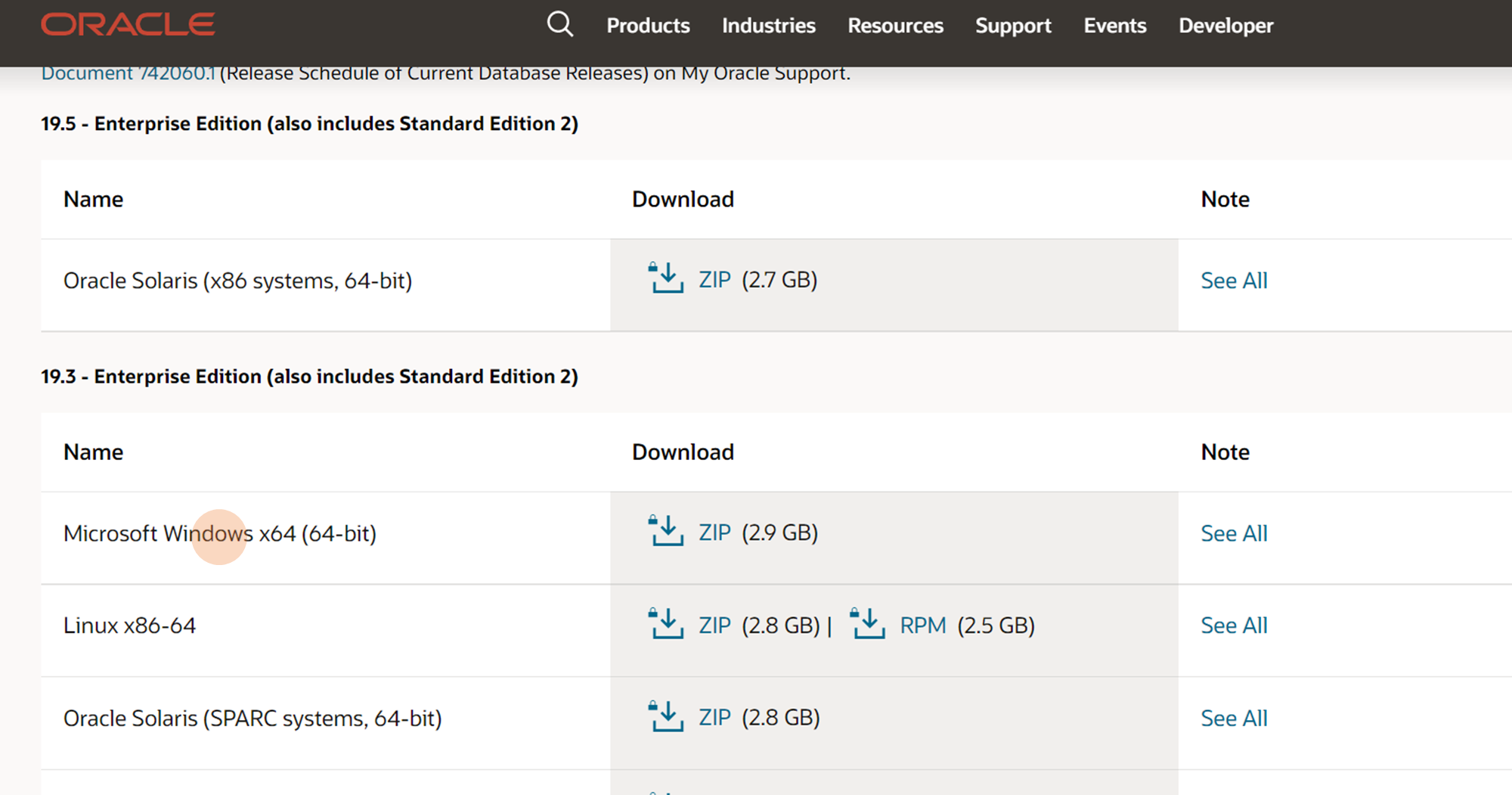Open the Support menu
This screenshot has width=1512, height=795.
pos(1013,26)
